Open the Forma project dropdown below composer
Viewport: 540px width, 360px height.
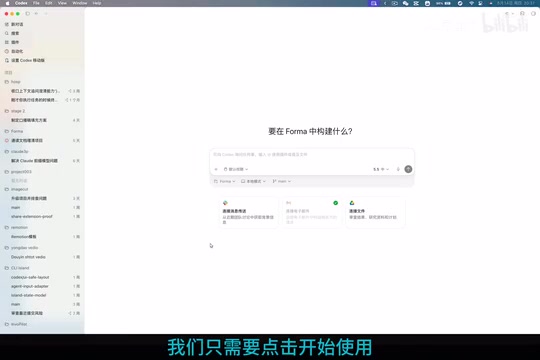pos(225,181)
